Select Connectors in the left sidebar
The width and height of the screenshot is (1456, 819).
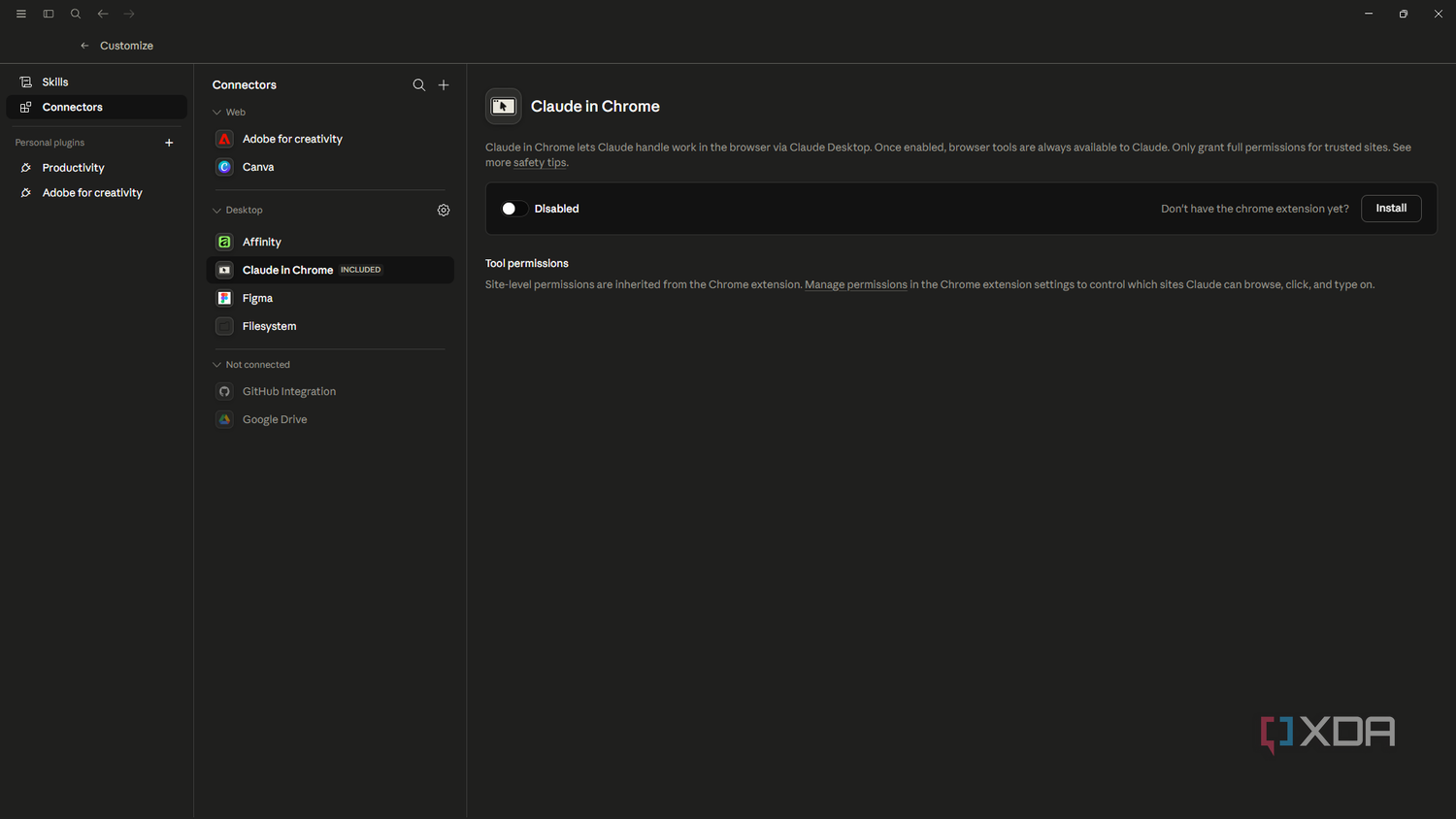[x=96, y=108]
